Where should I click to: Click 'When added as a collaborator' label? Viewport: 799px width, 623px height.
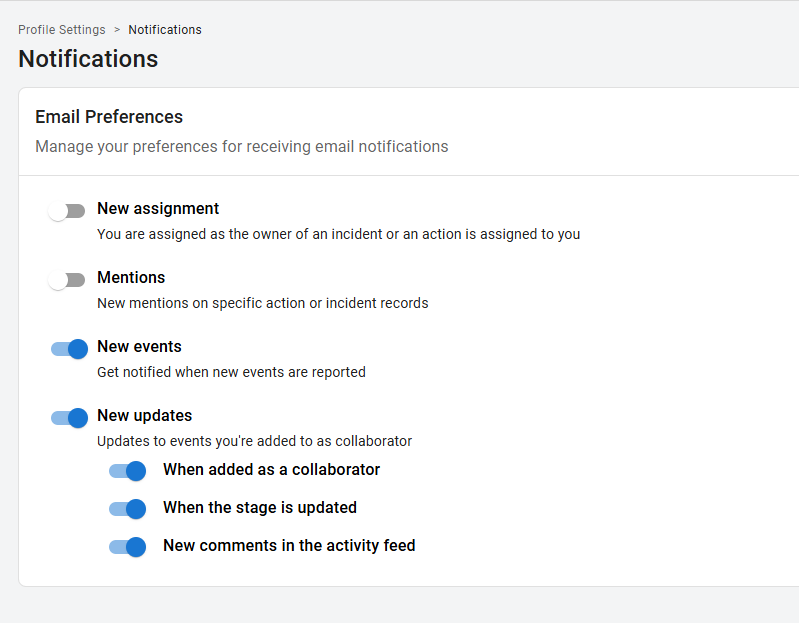pos(271,470)
